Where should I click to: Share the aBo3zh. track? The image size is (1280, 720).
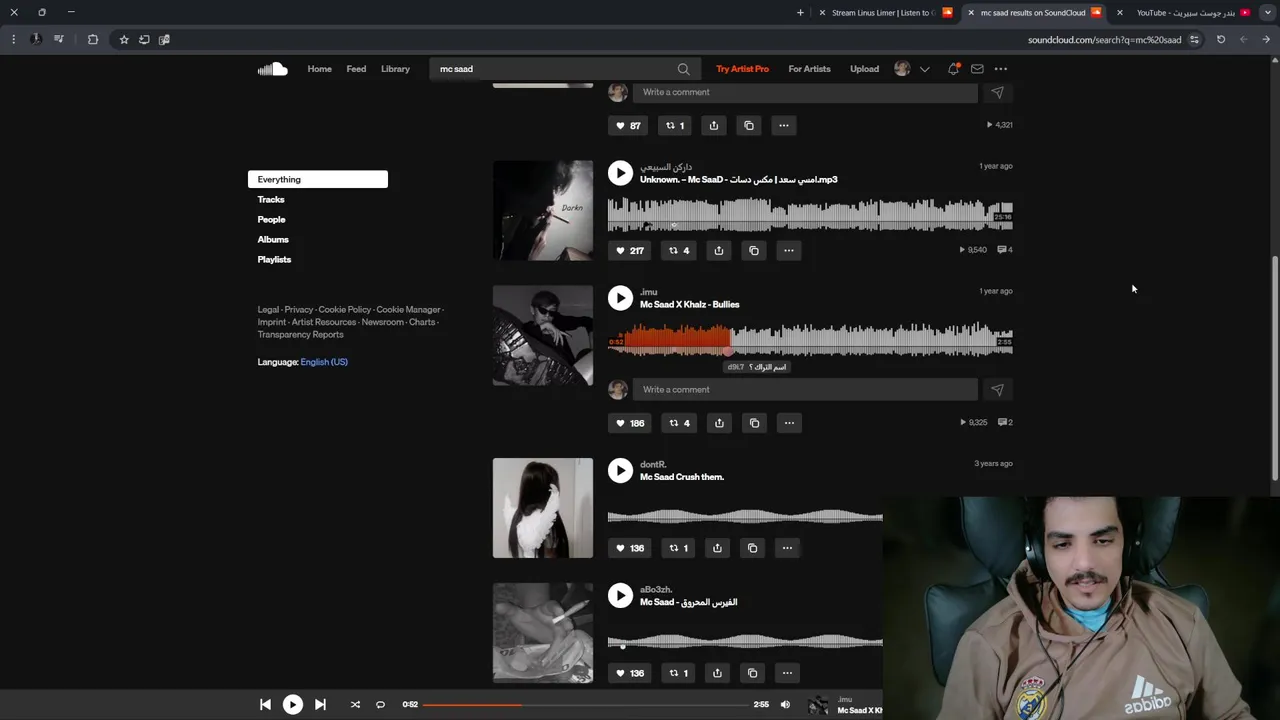717,673
